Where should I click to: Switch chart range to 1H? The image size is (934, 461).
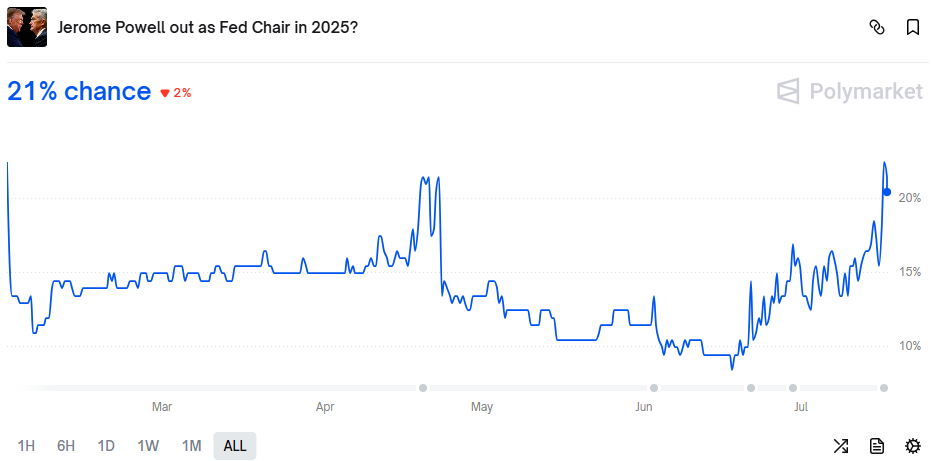coord(27,446)
